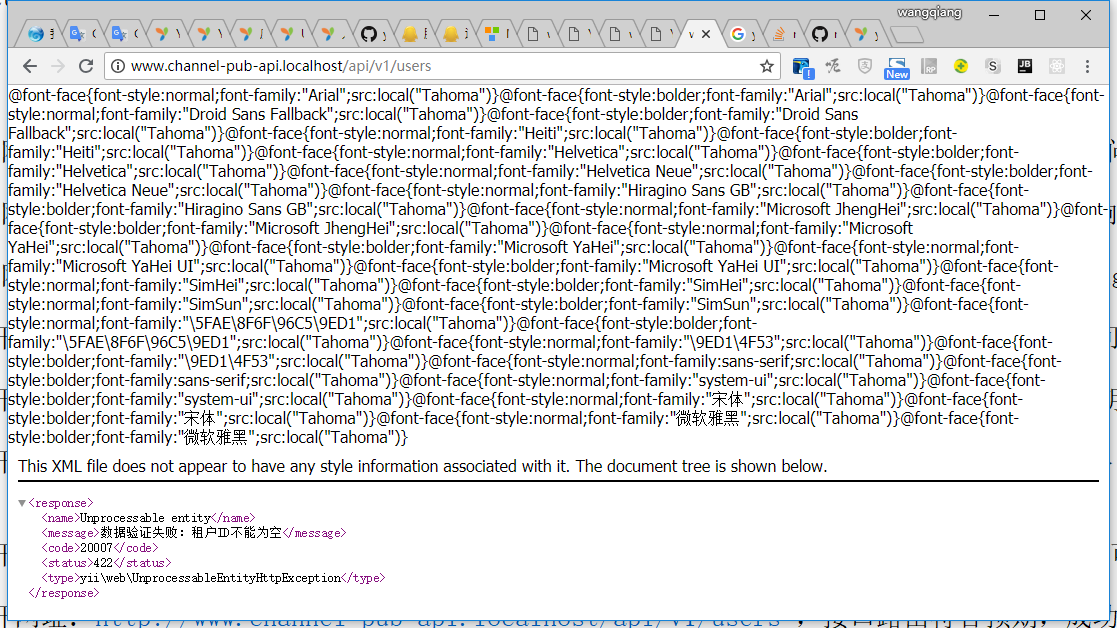This screenshot has width=1117, height=628.
Task: Click the Chinese validation error message text
Action: 191,533
